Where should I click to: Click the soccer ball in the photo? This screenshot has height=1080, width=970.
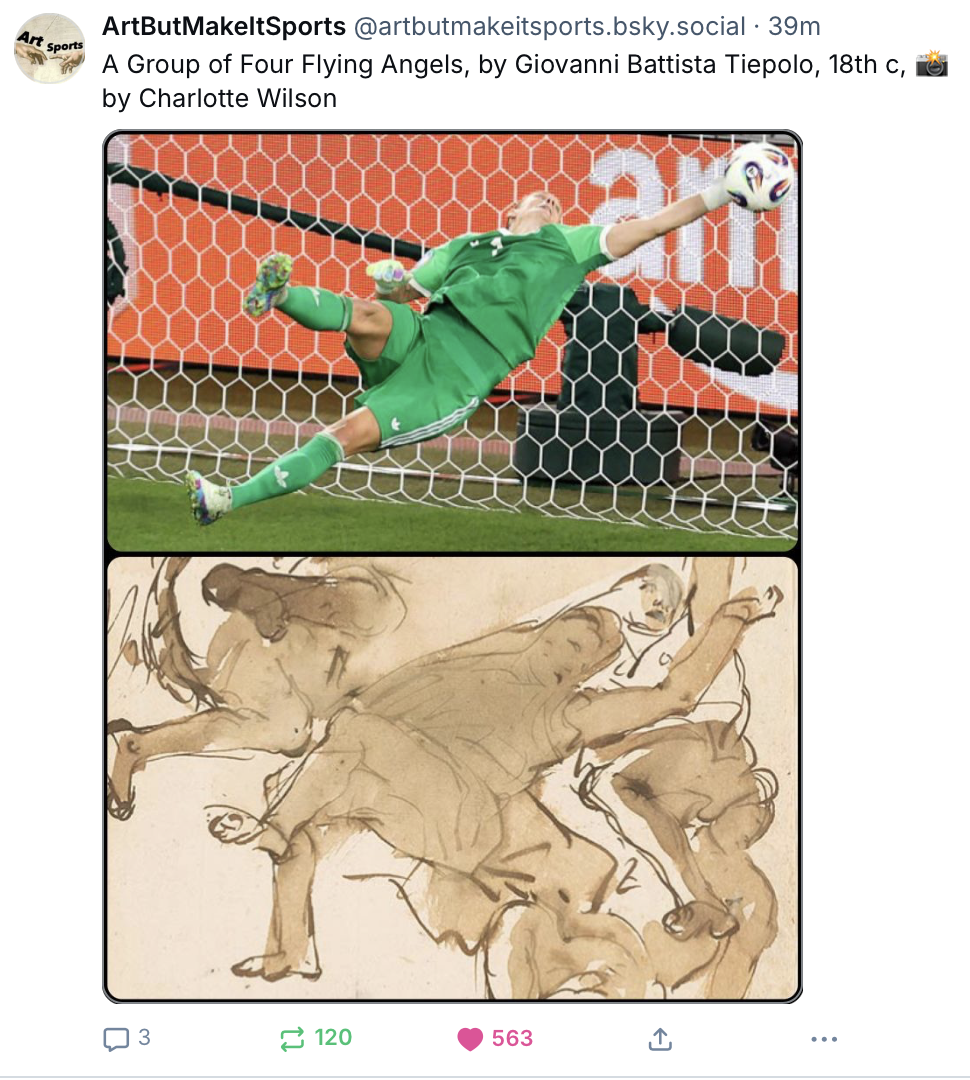pos(759,176)
